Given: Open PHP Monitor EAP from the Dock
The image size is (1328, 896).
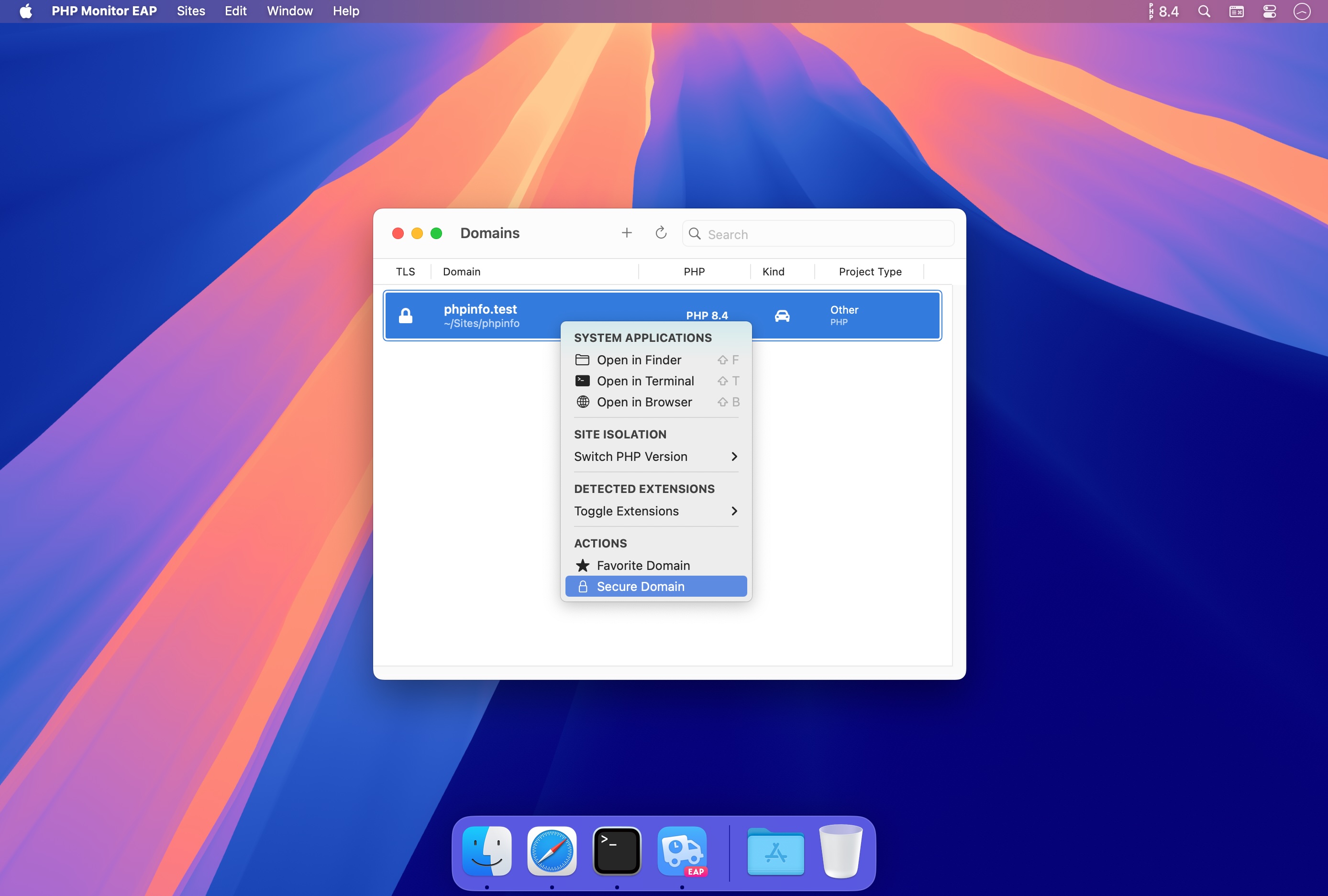Looking at the screenshot, I should 682,851.
